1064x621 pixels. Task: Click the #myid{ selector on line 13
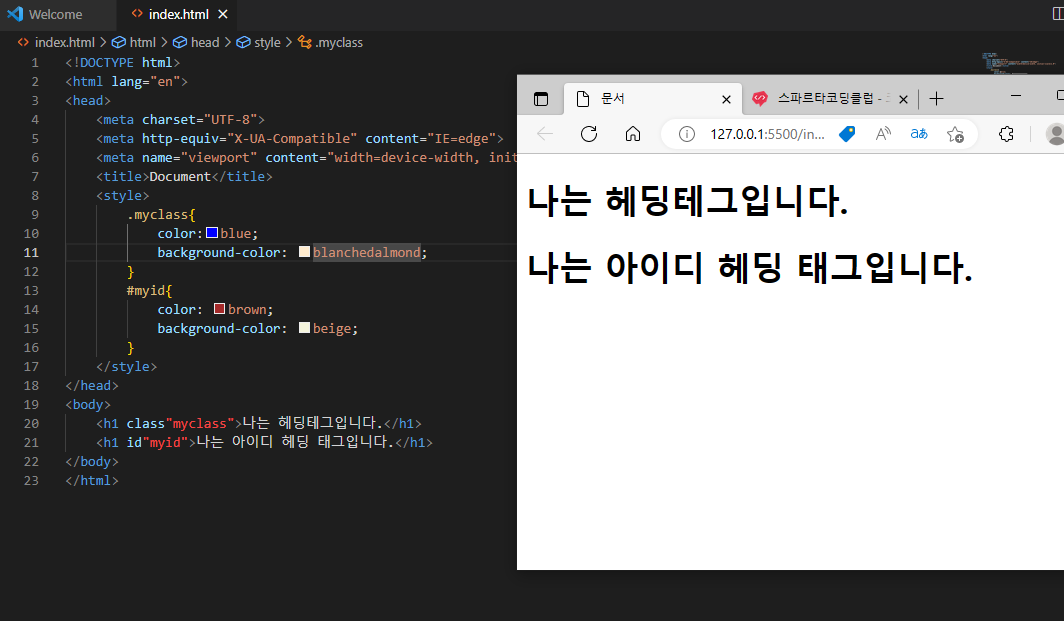[x=149, y=290]
